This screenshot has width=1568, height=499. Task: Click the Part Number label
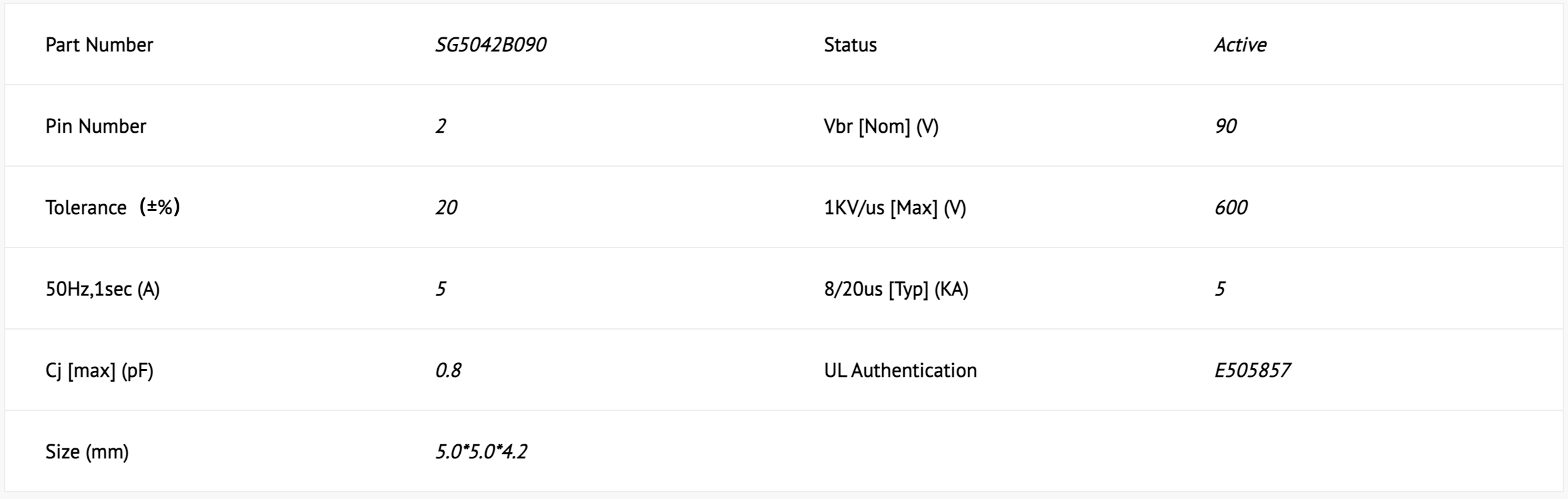tap(99, 45)
